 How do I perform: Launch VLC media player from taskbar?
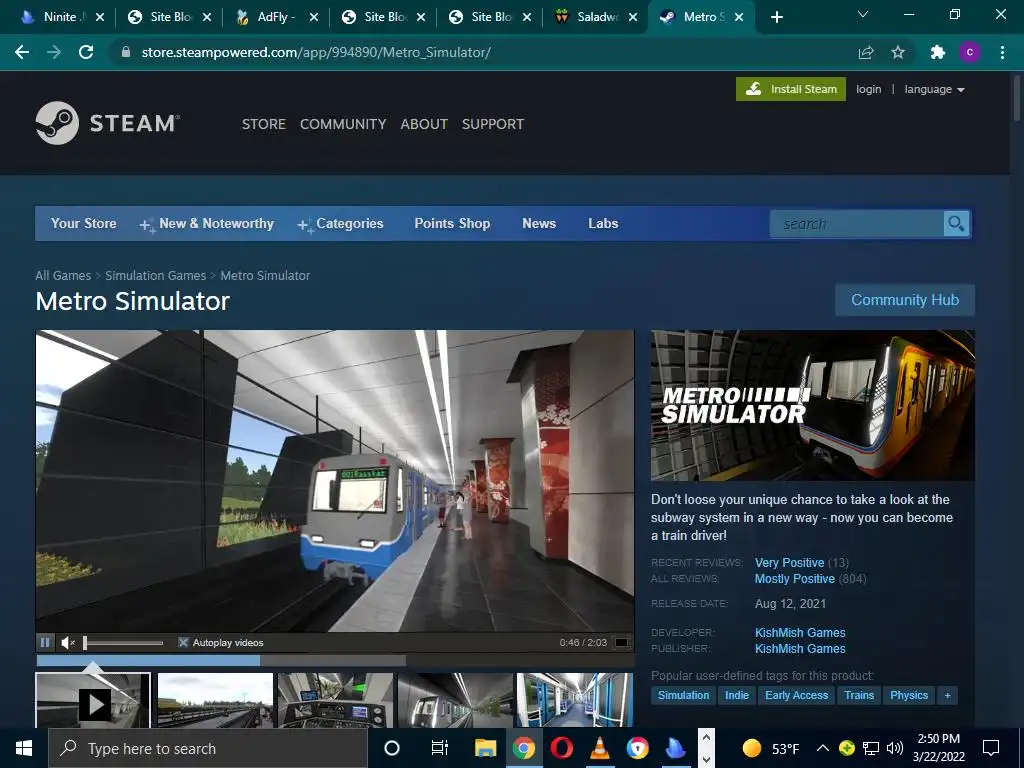click(x=600, y=748)
